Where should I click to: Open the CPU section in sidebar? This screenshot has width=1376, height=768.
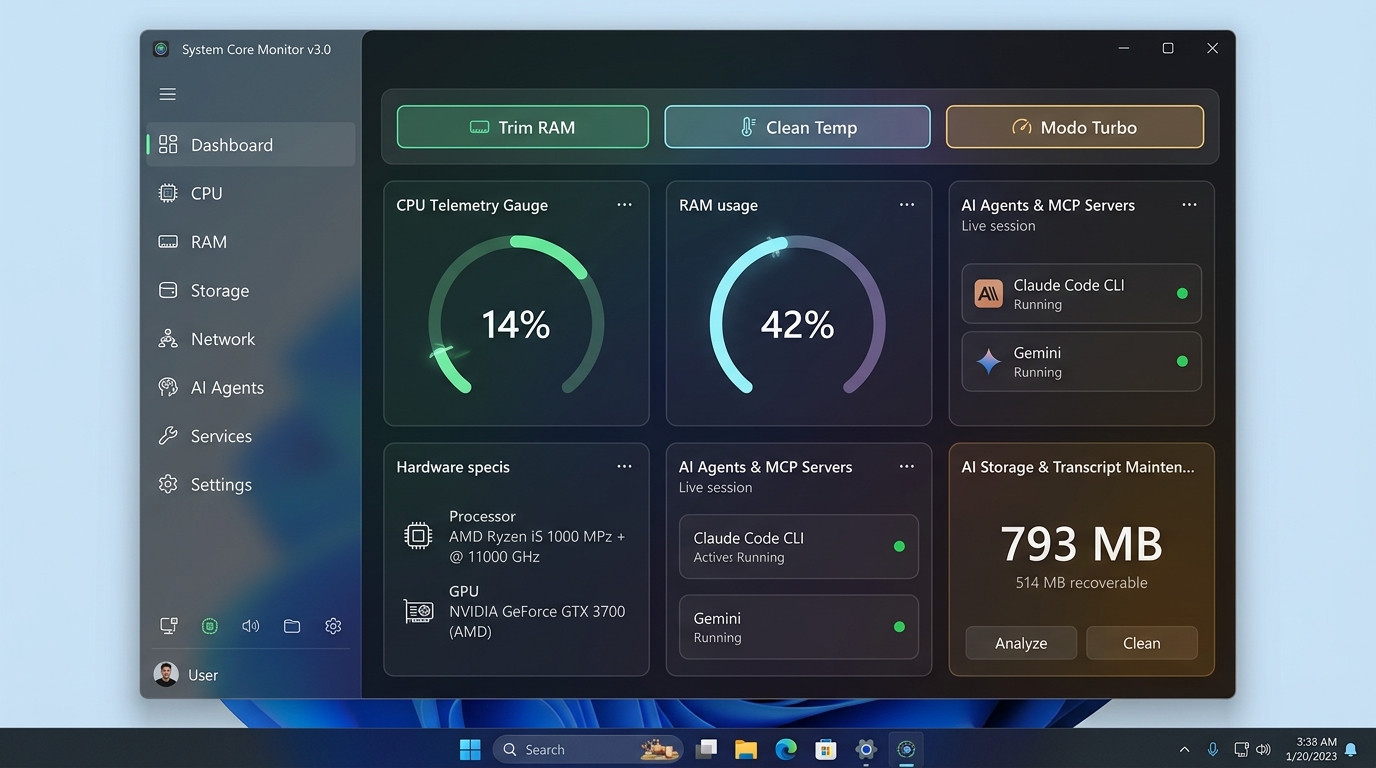251,193
